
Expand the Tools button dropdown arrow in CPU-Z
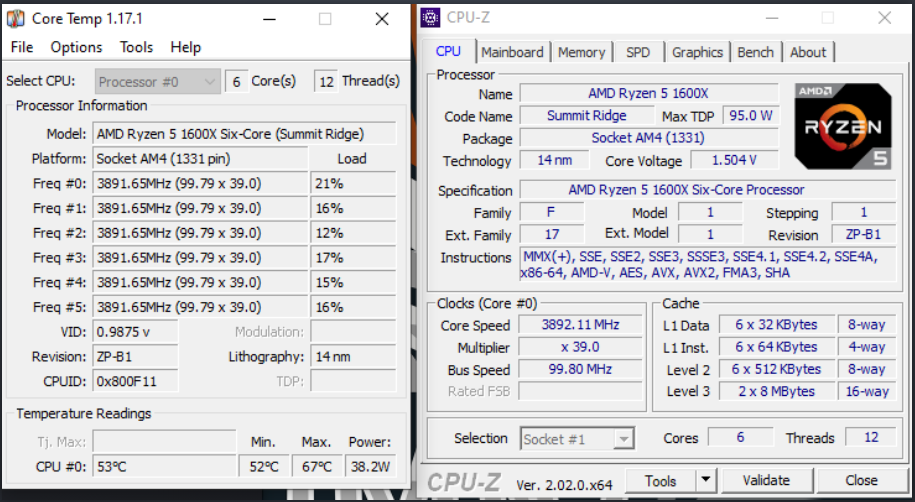706,480
